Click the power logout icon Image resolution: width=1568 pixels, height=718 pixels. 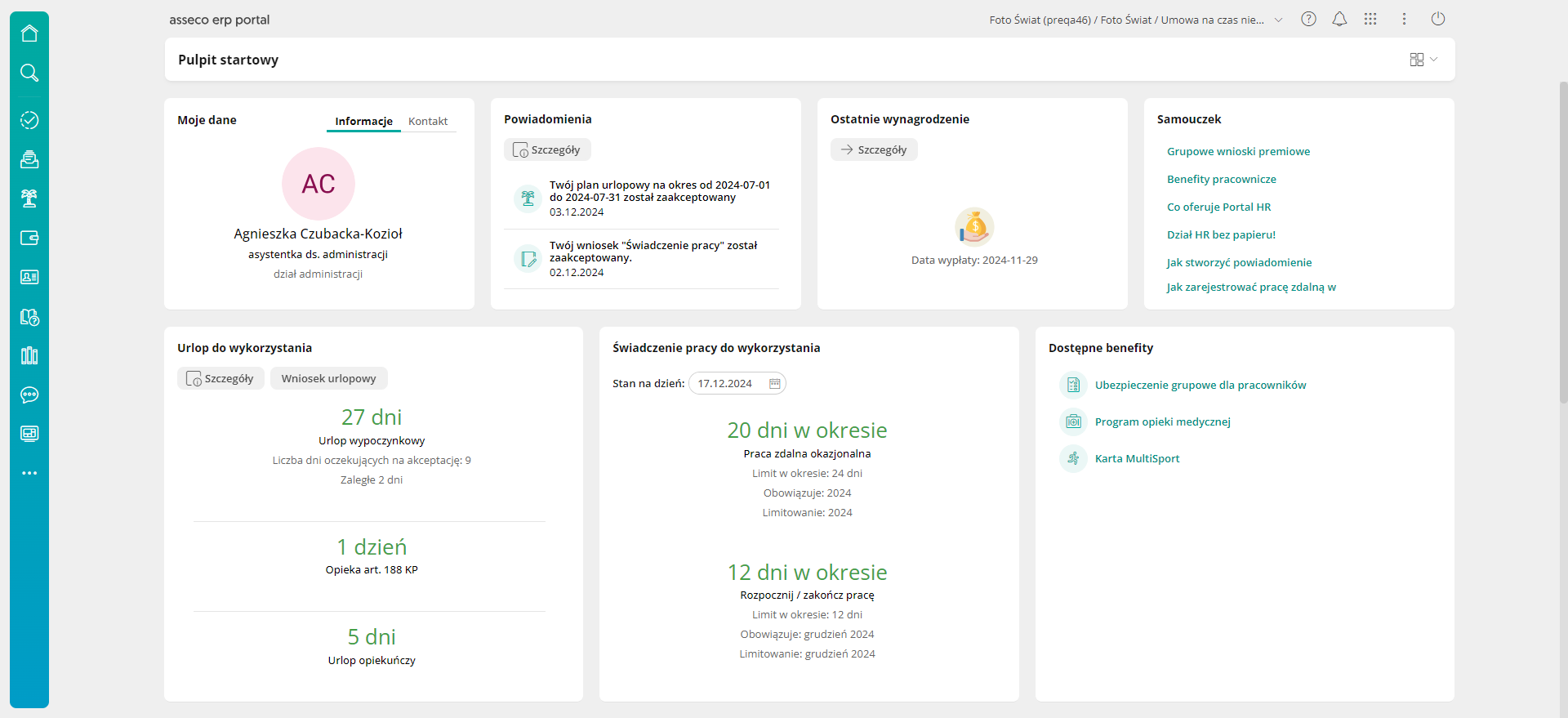pyautogui.click(x=1438, y=19)
